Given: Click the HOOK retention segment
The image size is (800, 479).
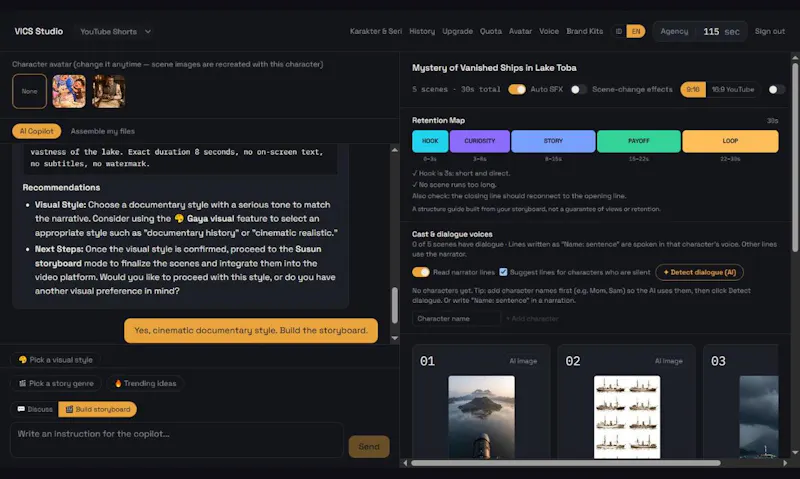Looking at the screenshot, I should [x=430, y=141].
